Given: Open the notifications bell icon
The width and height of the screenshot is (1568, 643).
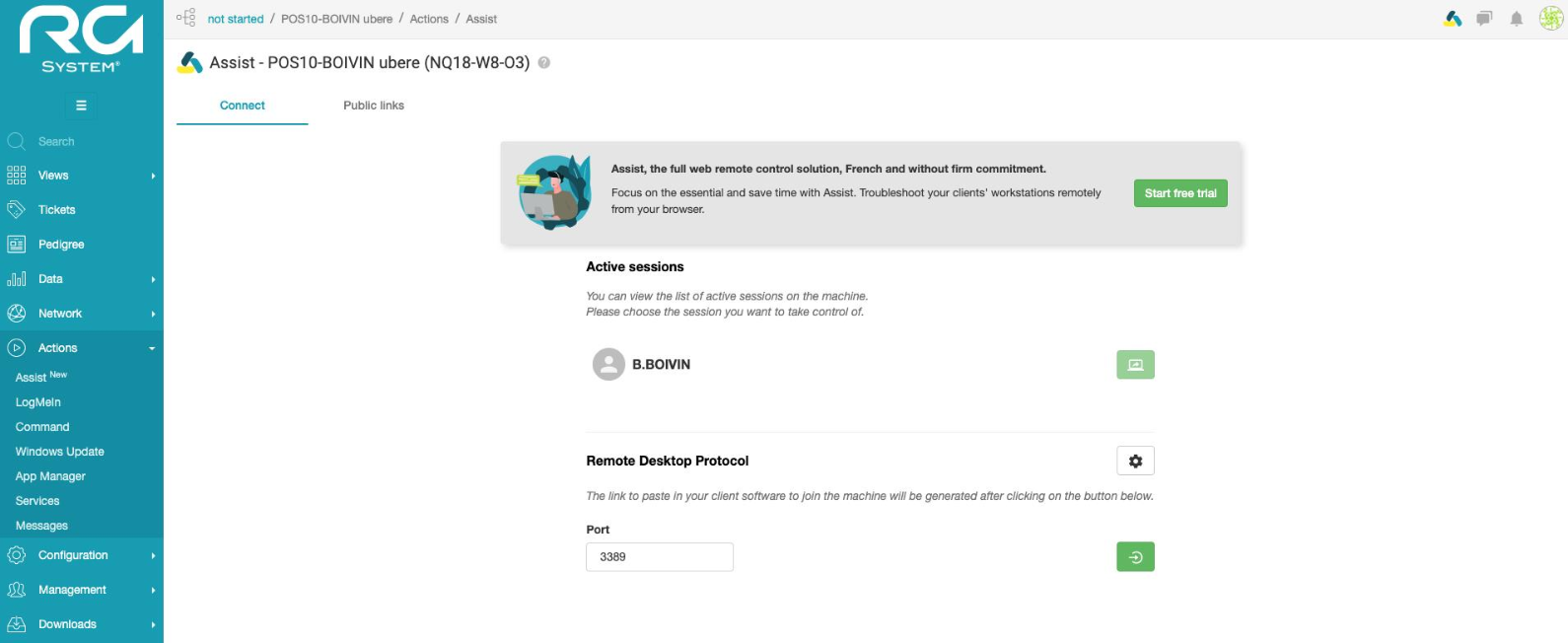Looking at the screenshot, I should 1517,19.
